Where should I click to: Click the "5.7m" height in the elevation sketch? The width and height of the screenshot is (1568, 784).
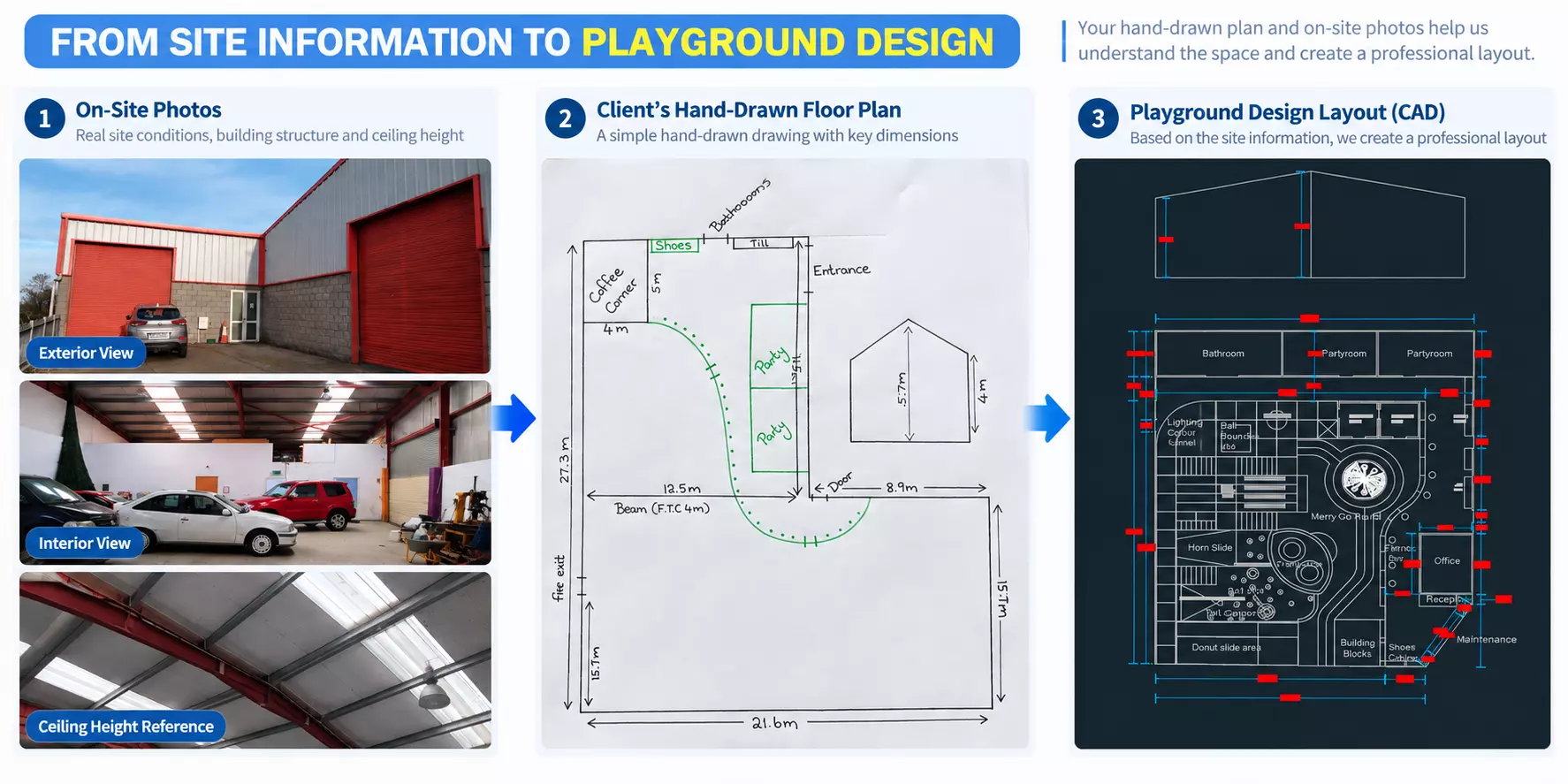[x=902, y=388]
